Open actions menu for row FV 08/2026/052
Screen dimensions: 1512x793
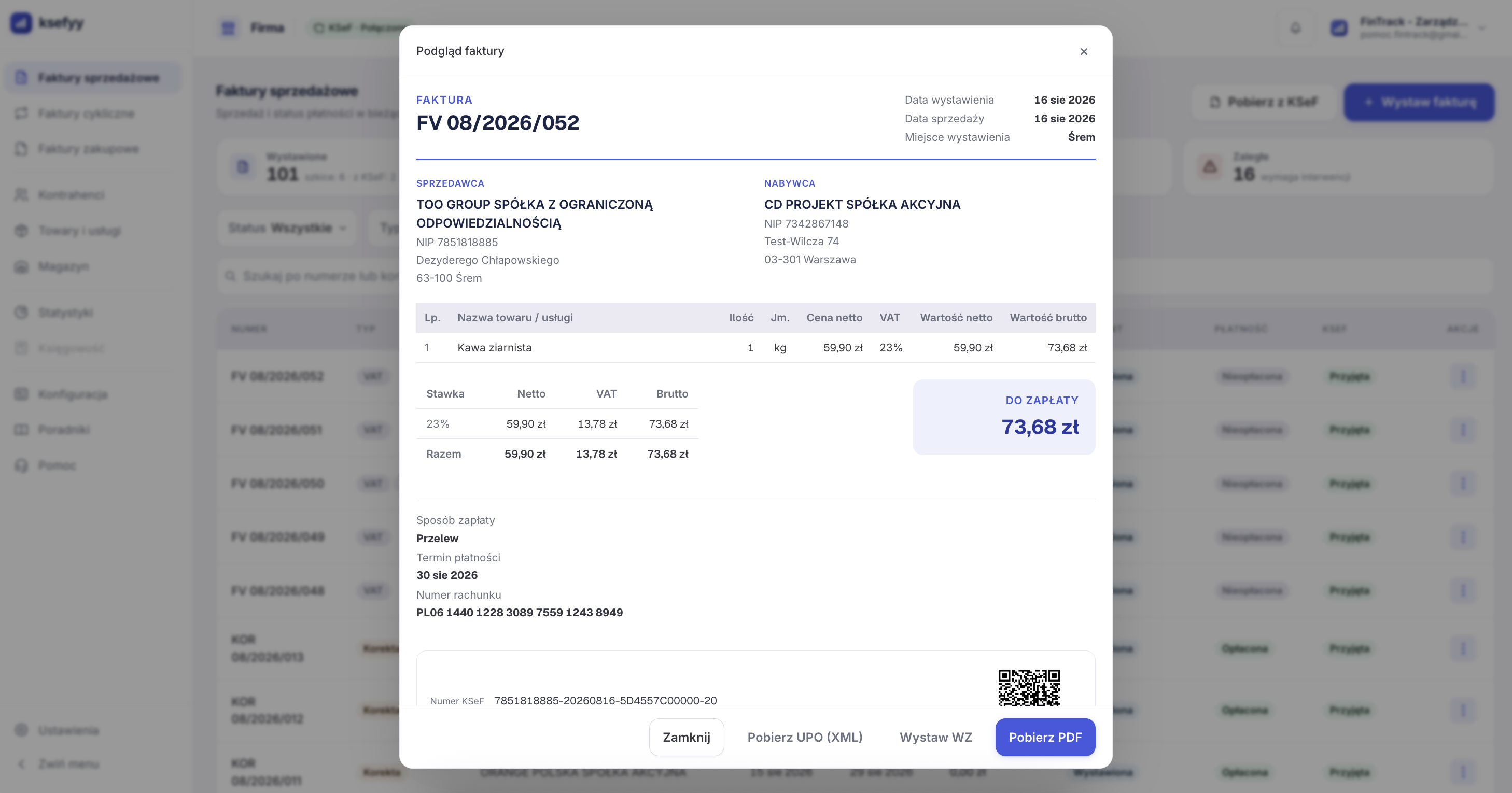pos(1462,376)
